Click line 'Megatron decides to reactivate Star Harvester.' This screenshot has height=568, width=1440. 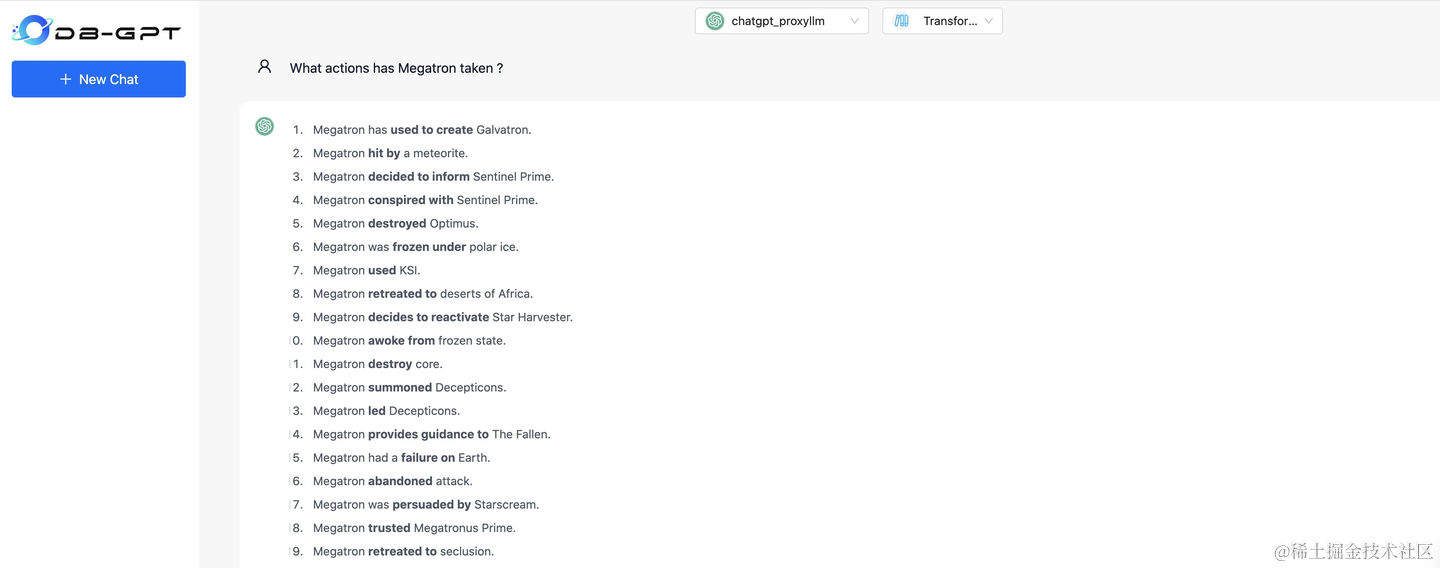click(443, 317)
